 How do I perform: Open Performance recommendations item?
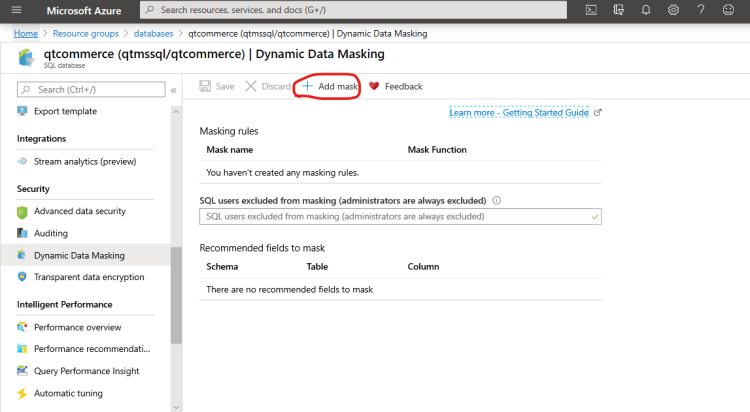[x=92, y=348]
